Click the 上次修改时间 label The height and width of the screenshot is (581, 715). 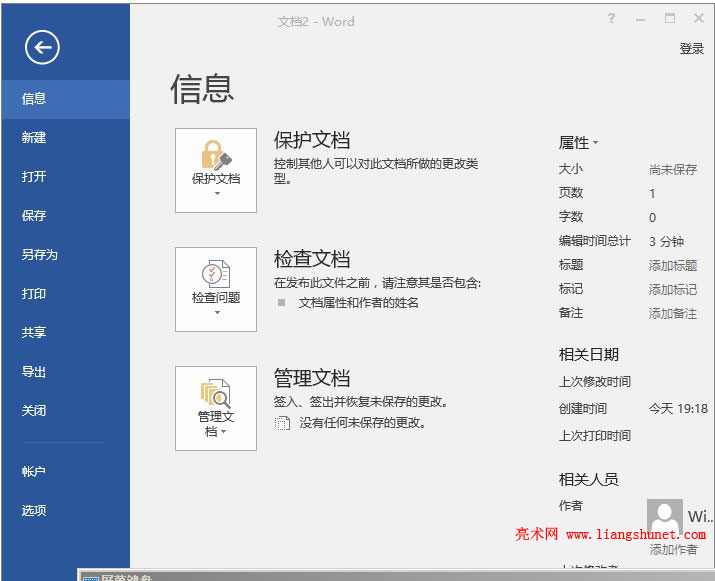(x=595, y=382)
